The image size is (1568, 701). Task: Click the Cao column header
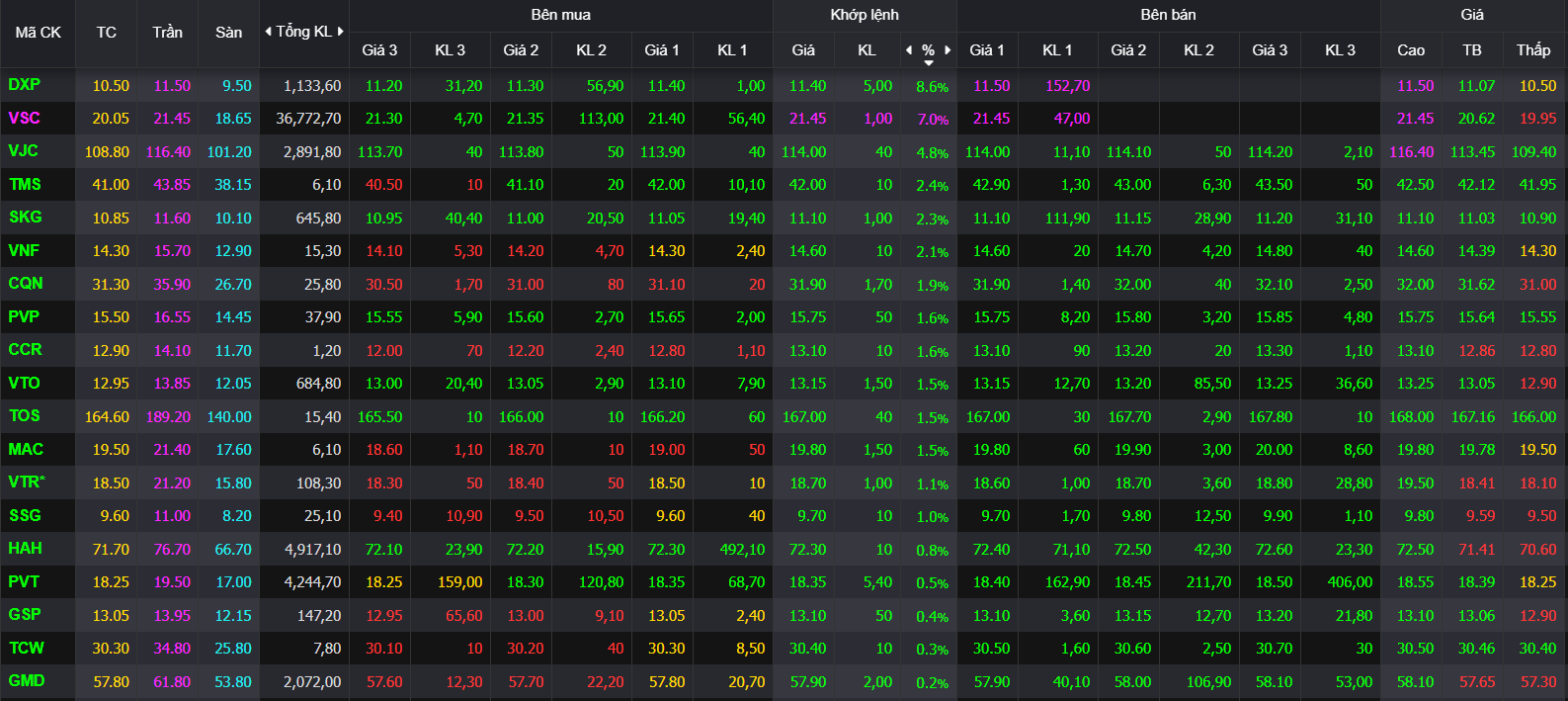(1411, 50)
